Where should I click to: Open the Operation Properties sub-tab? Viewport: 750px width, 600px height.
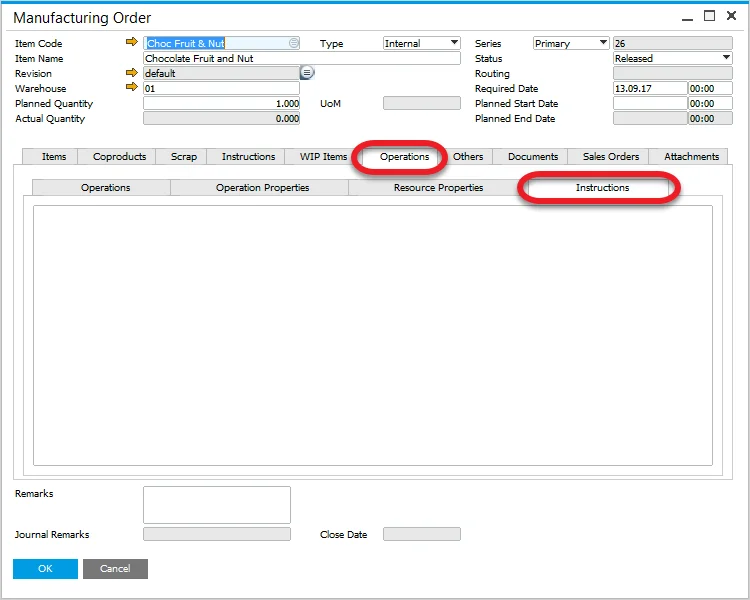coord(262,188)
